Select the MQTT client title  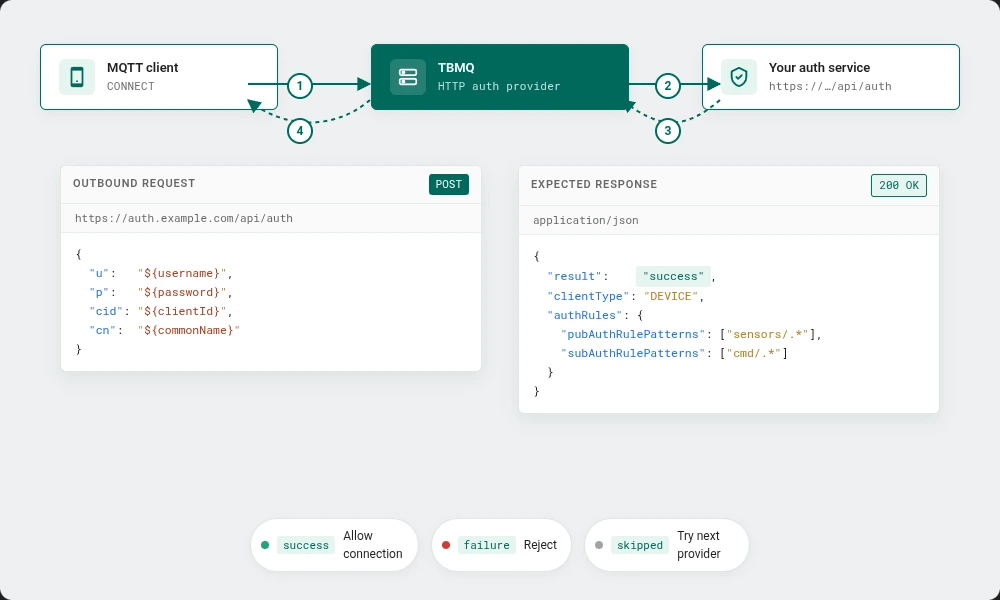[142, 68]
